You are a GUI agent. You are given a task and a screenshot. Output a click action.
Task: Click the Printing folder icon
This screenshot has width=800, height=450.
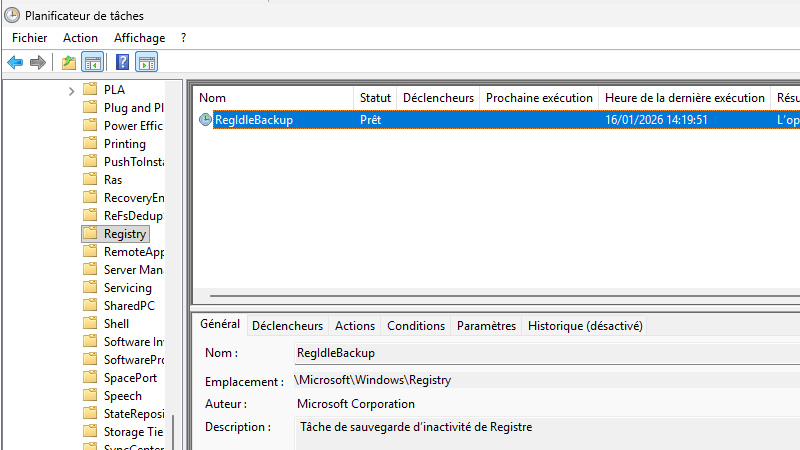[x=90, y=143]
